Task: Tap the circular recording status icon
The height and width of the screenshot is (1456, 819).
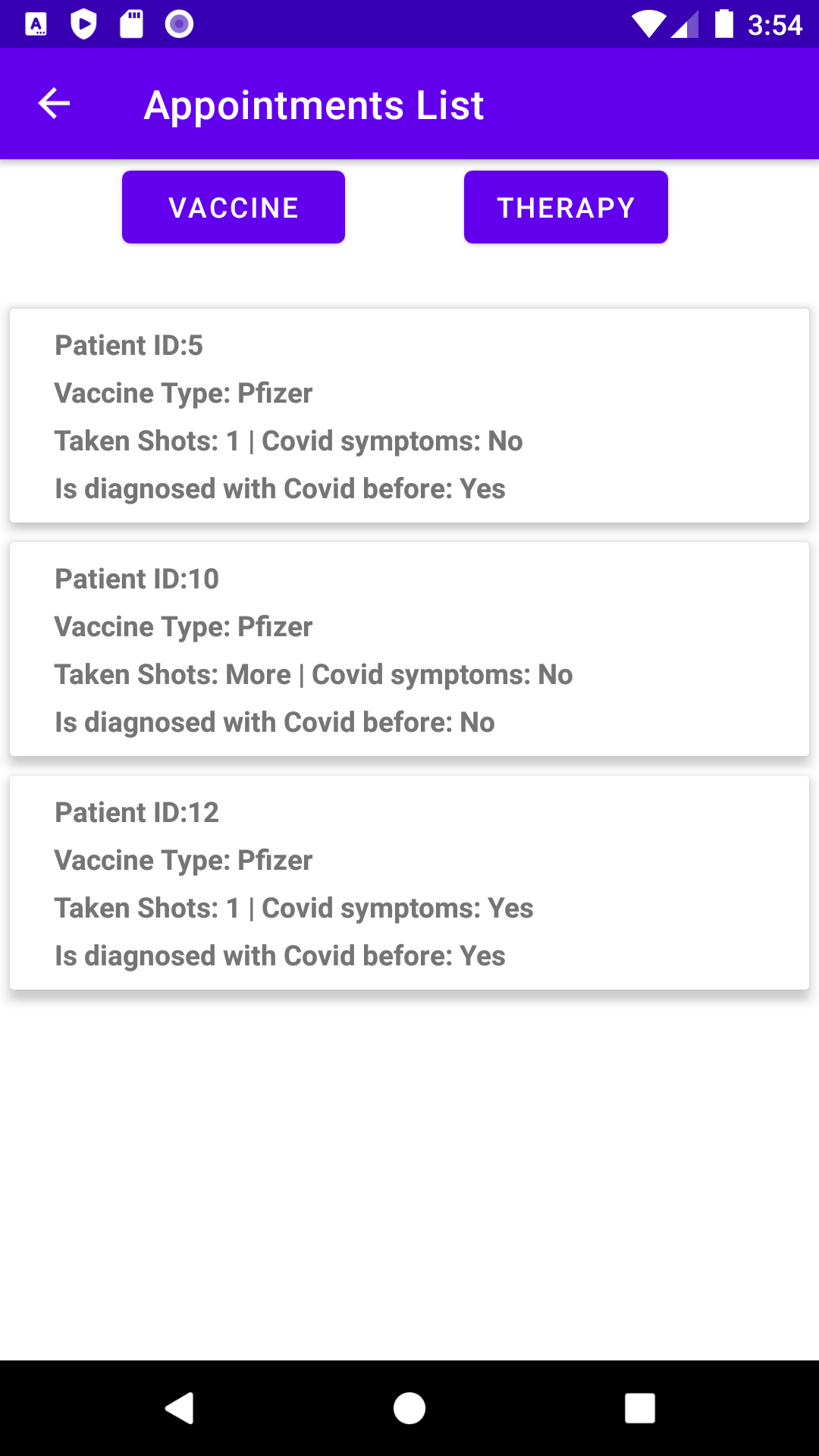Action: [179, 24]
